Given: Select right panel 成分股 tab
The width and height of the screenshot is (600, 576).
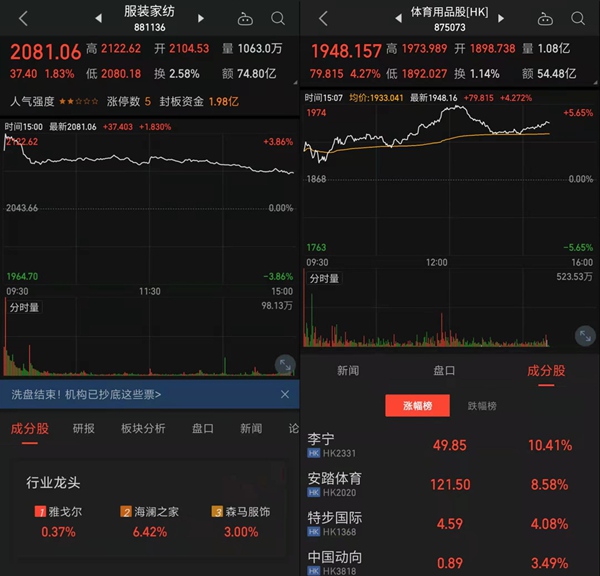Looking at the screenshot, I should tap(546, 370).
